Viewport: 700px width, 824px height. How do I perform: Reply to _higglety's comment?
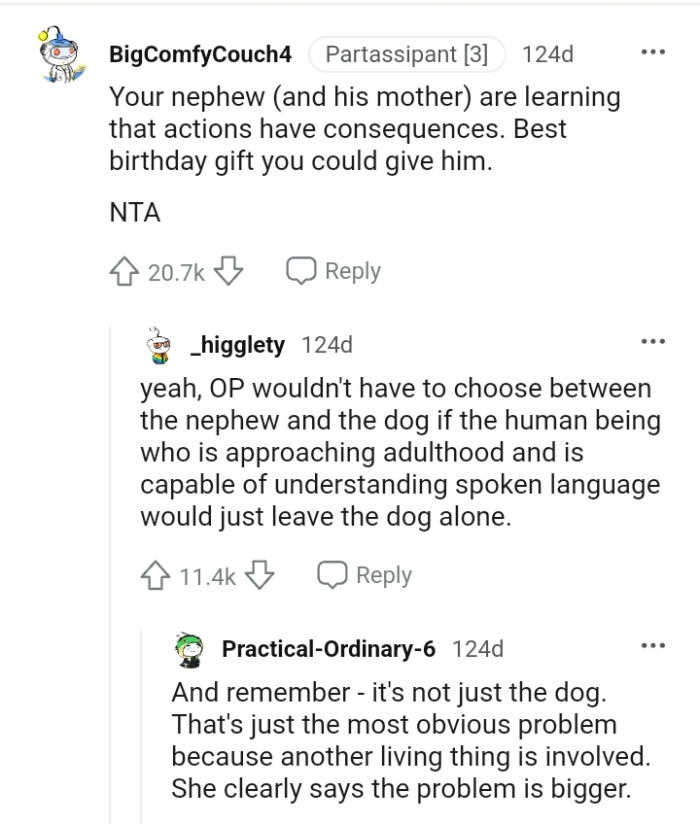tap(386, 575)
